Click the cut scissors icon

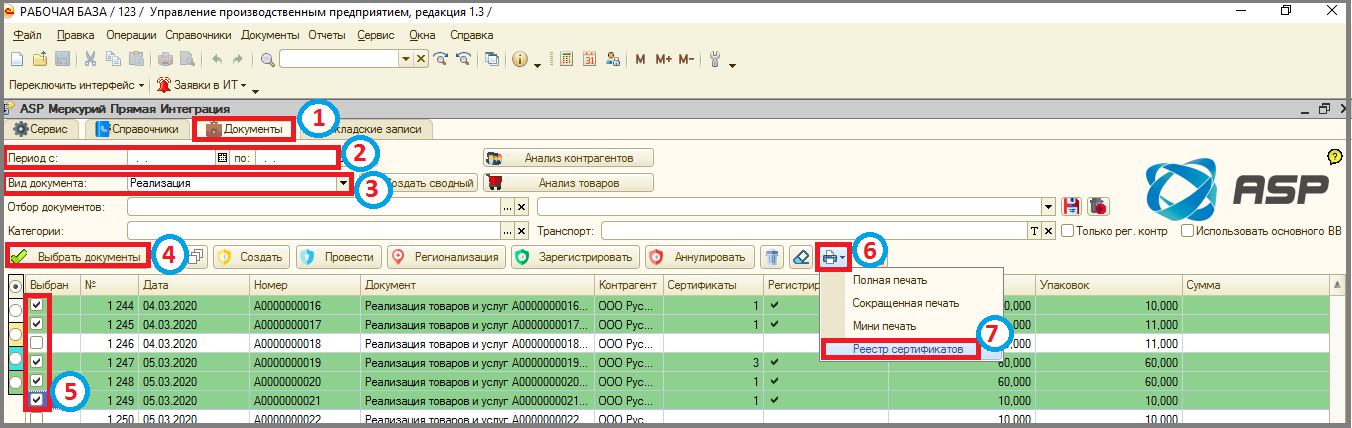click(90, 59)
